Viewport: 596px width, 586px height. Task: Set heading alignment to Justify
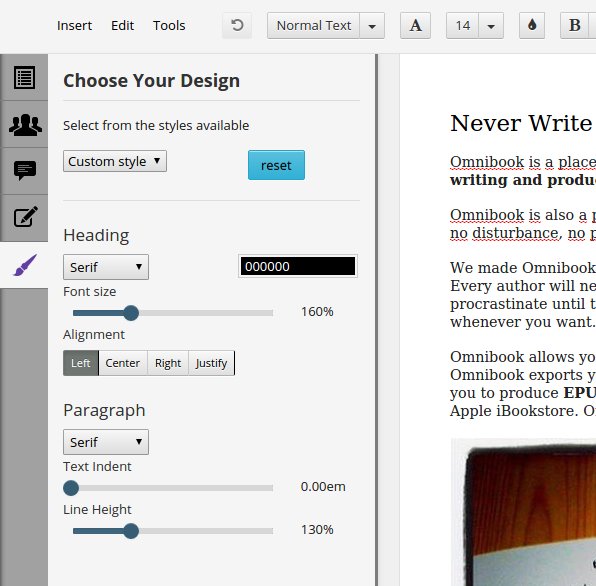211,363
